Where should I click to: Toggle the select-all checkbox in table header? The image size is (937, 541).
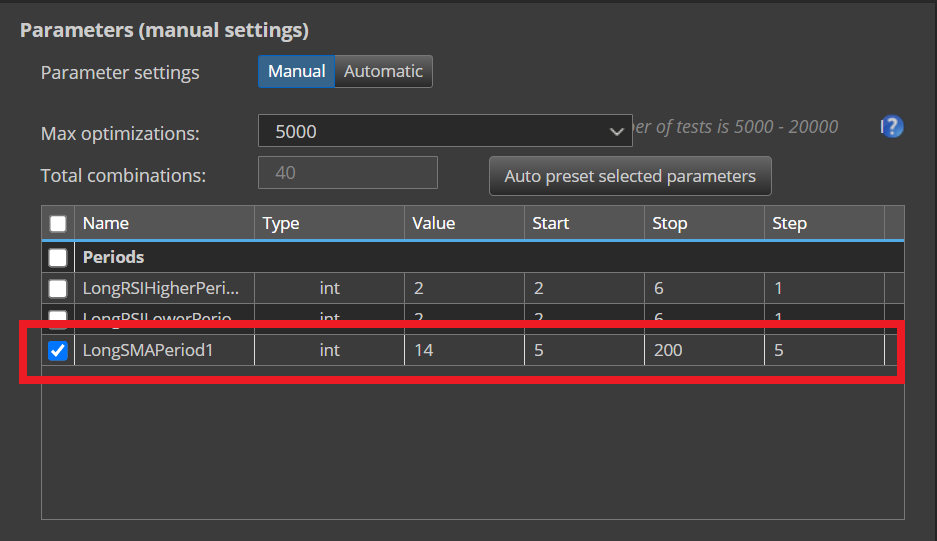click(58, 224)
